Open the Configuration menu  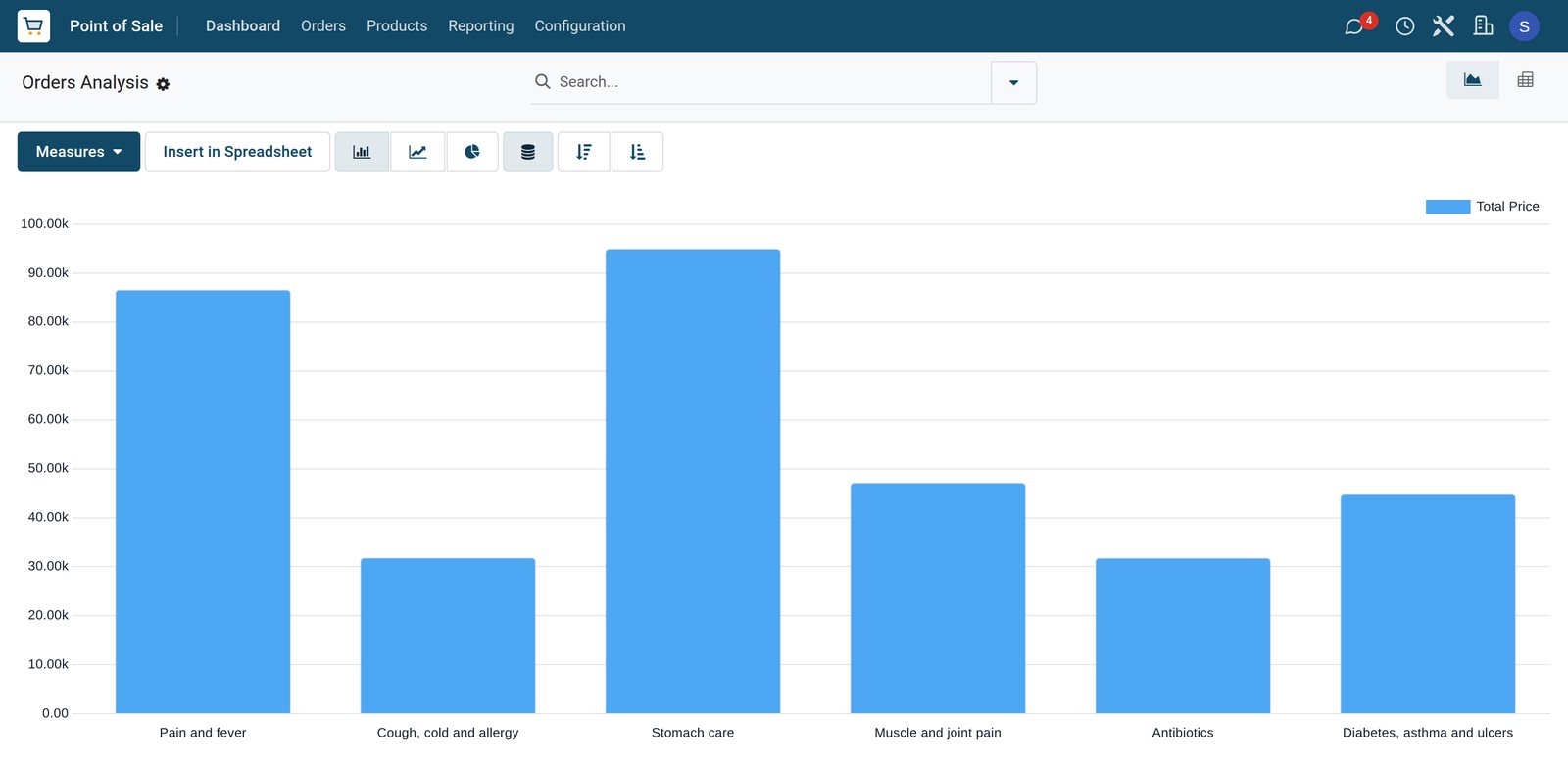[x=580, y=25]
